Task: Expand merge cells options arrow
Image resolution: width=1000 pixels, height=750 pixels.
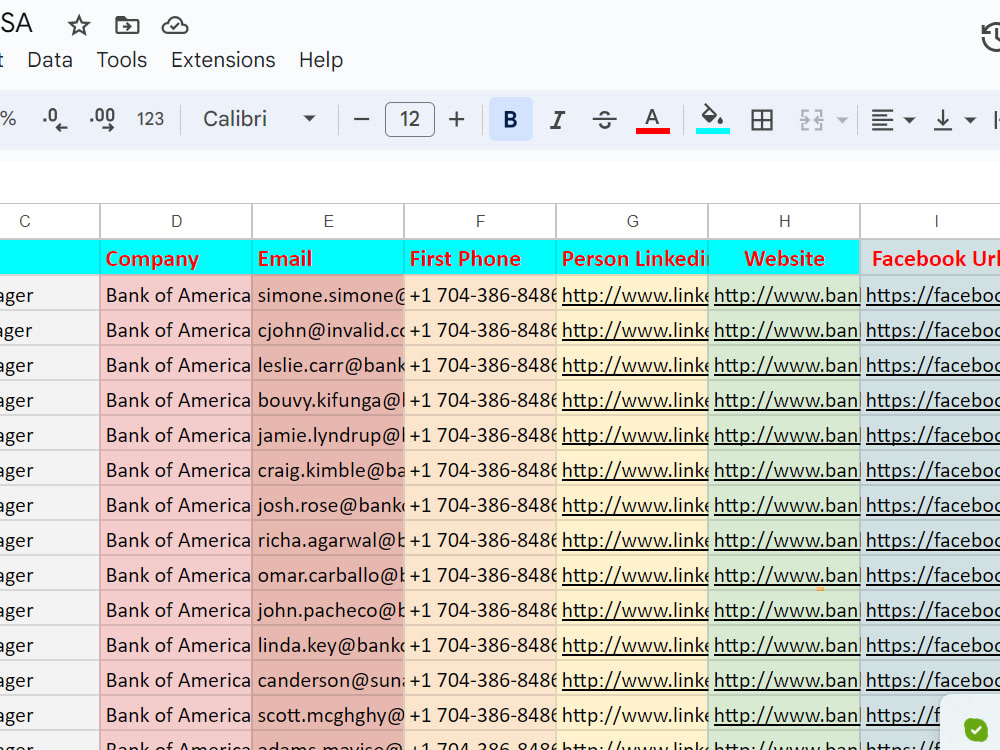Action: click(842, 120)
